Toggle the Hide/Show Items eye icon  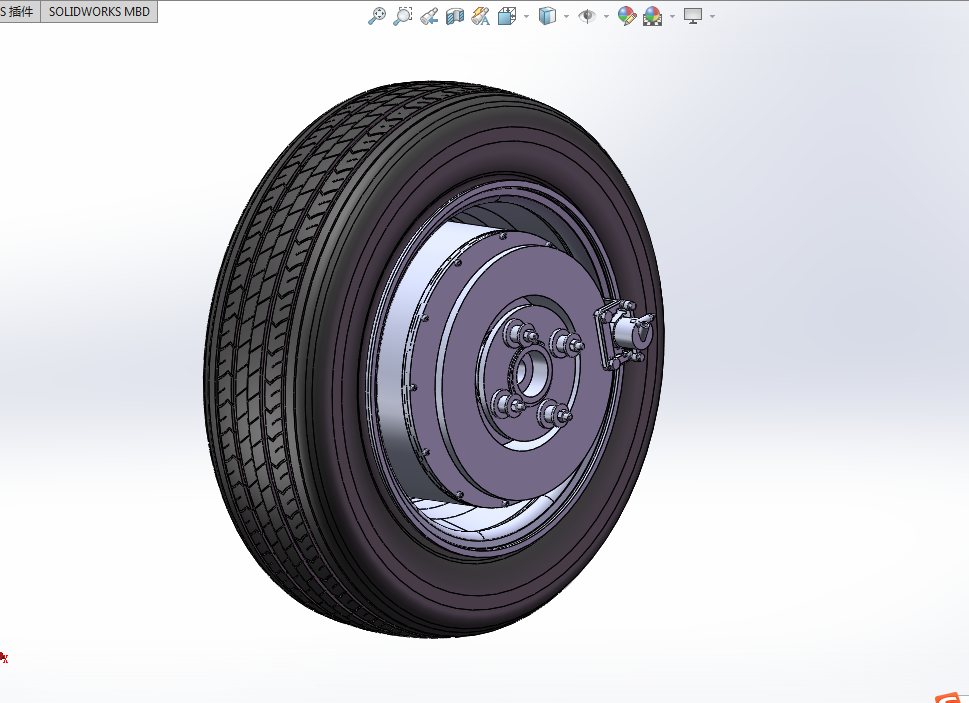click(586, 16)
